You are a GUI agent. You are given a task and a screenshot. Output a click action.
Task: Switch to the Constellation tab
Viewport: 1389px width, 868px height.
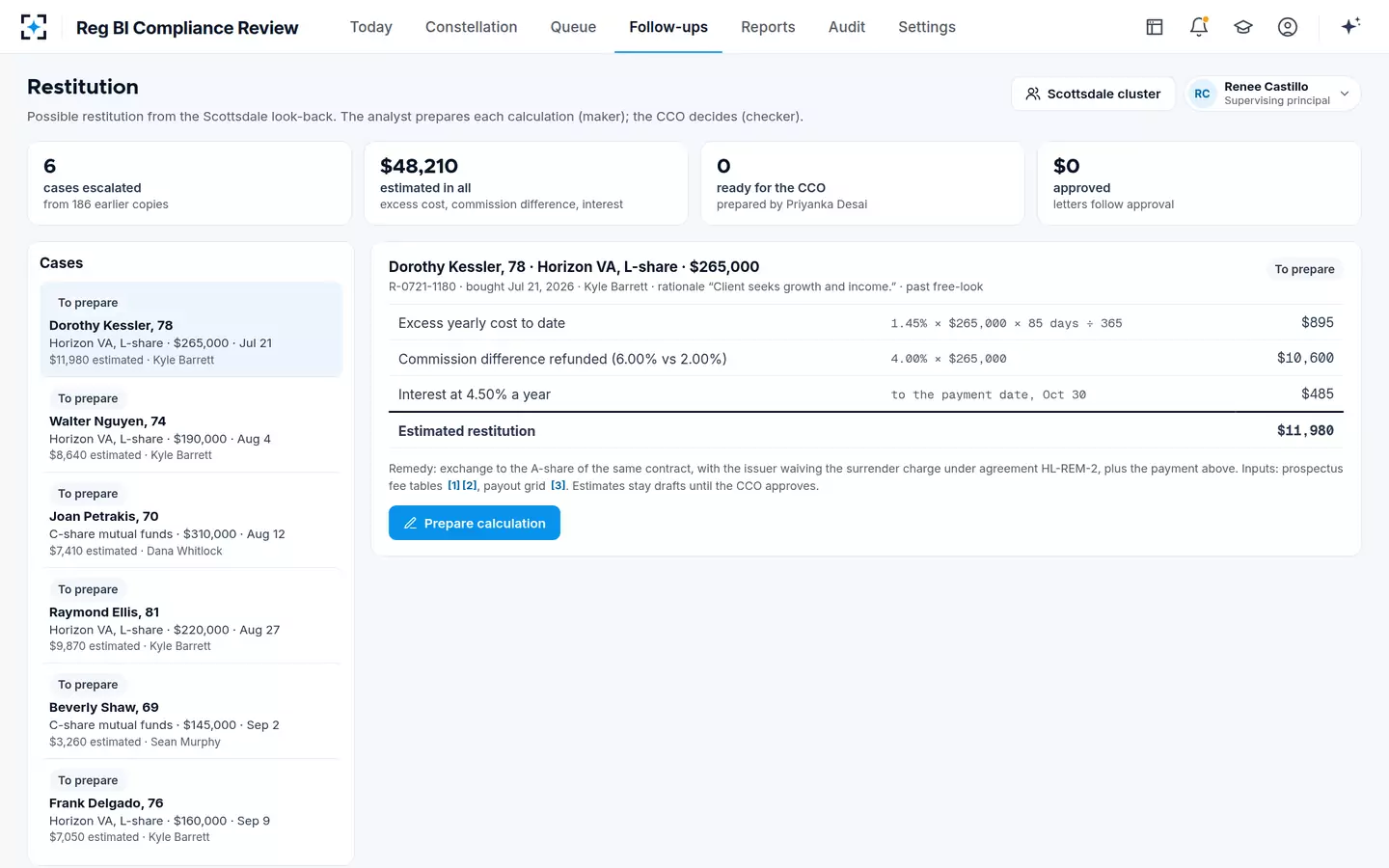[472, 27]
